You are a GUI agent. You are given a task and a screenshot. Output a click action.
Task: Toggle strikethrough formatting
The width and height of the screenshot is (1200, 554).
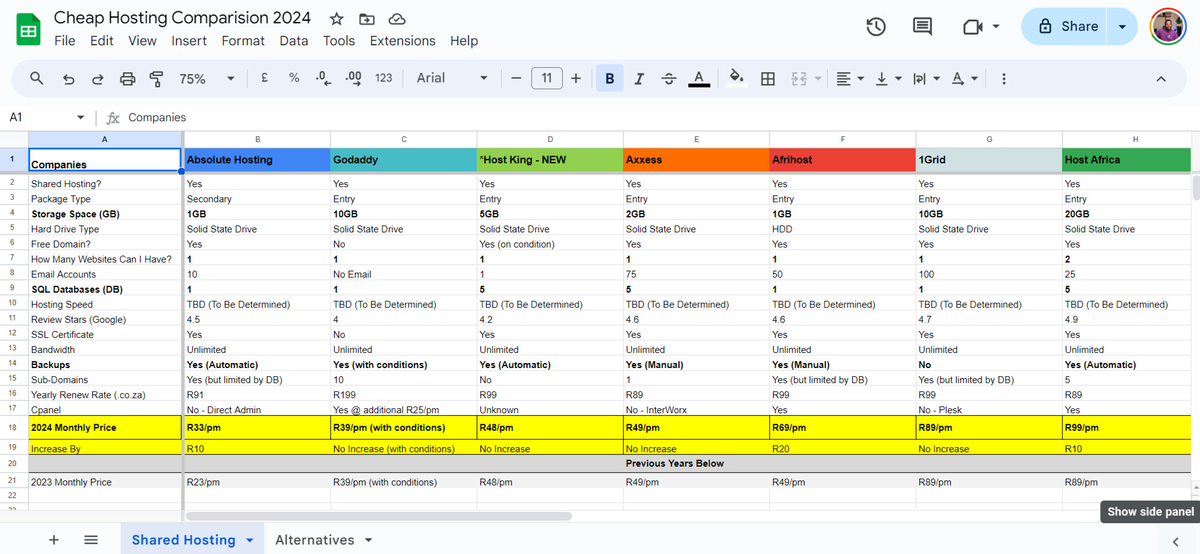pos(669,78)
